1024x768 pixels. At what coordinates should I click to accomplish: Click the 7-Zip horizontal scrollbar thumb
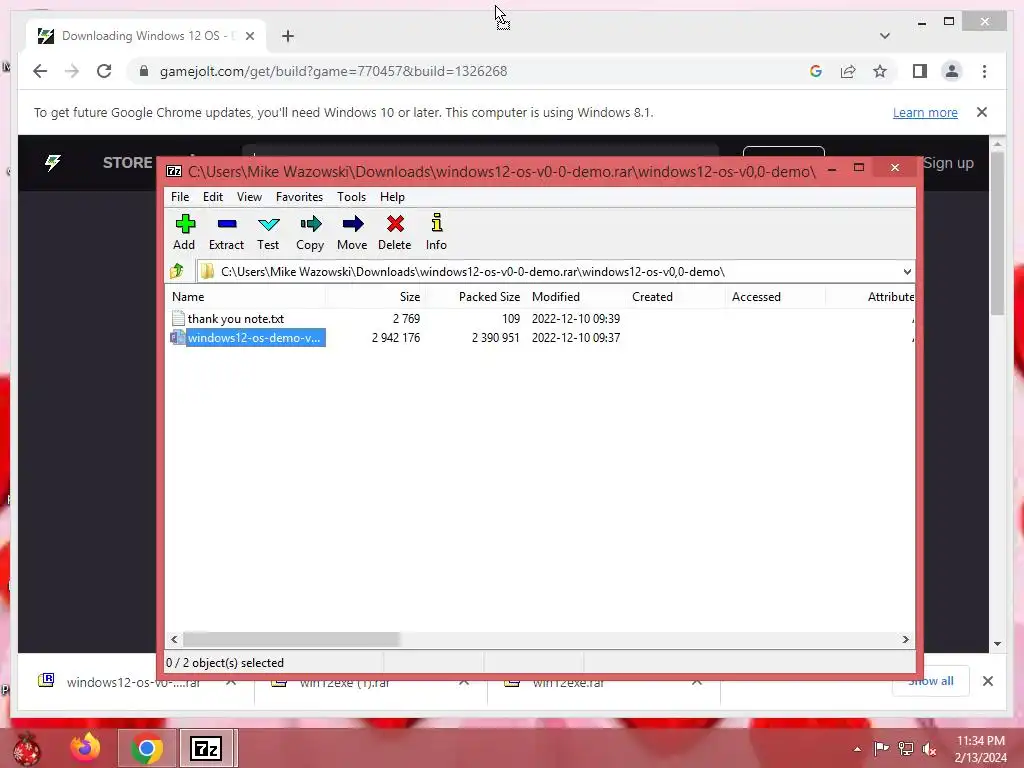tap(291, 639)
